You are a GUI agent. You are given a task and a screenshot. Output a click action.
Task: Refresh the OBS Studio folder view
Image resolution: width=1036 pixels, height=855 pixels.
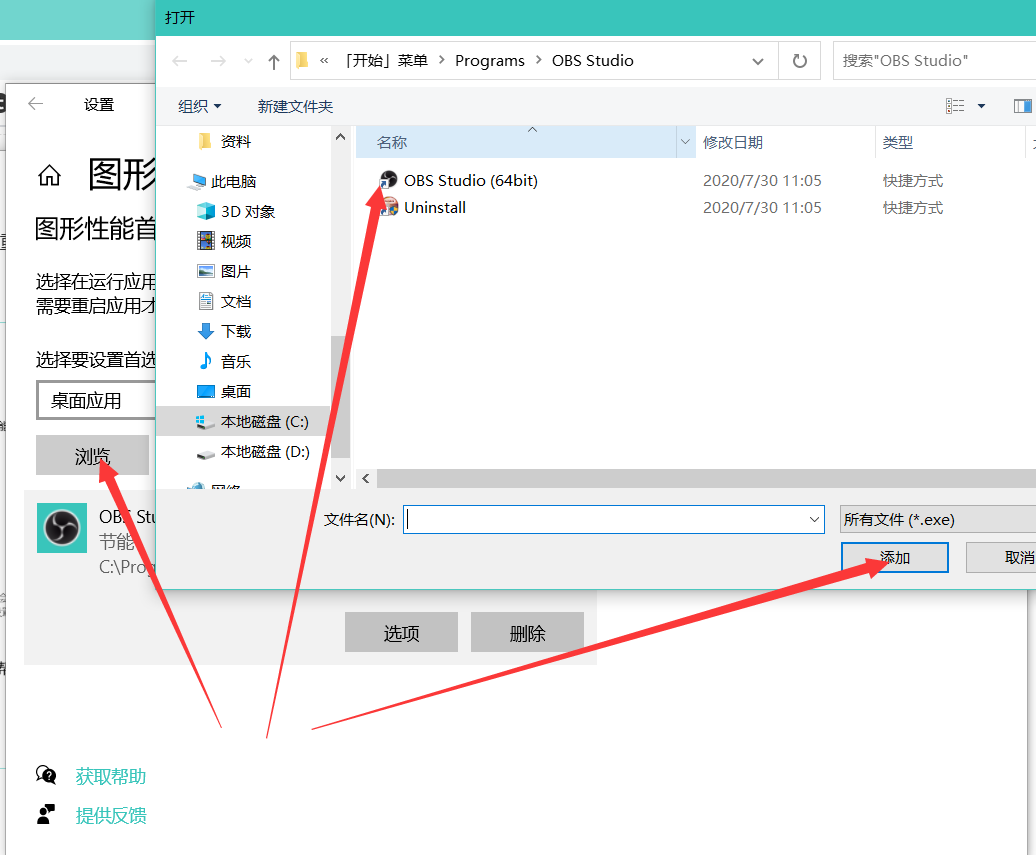click(x=799, y=61)
